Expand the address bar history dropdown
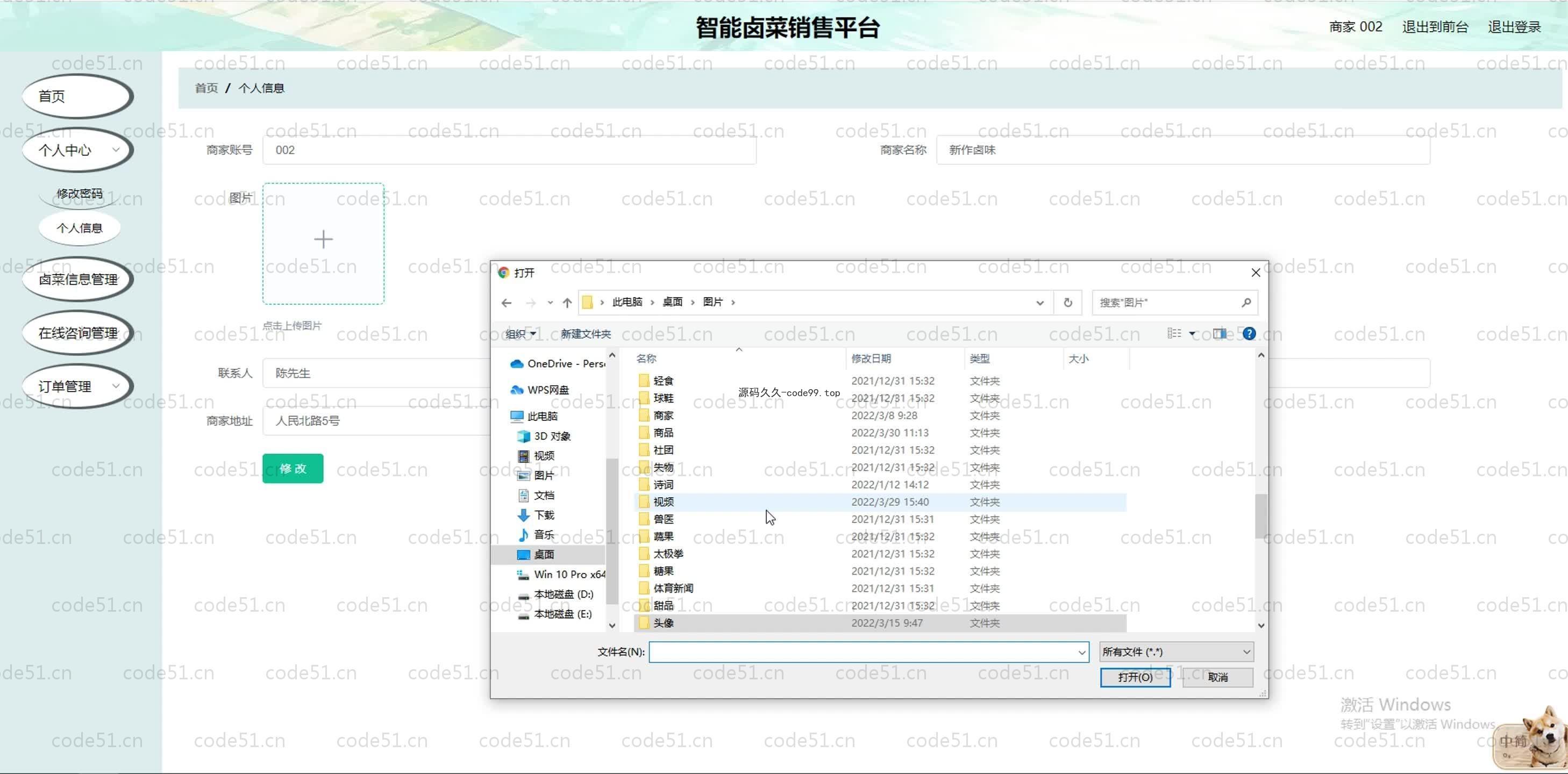 click(x=1039, y=303)
